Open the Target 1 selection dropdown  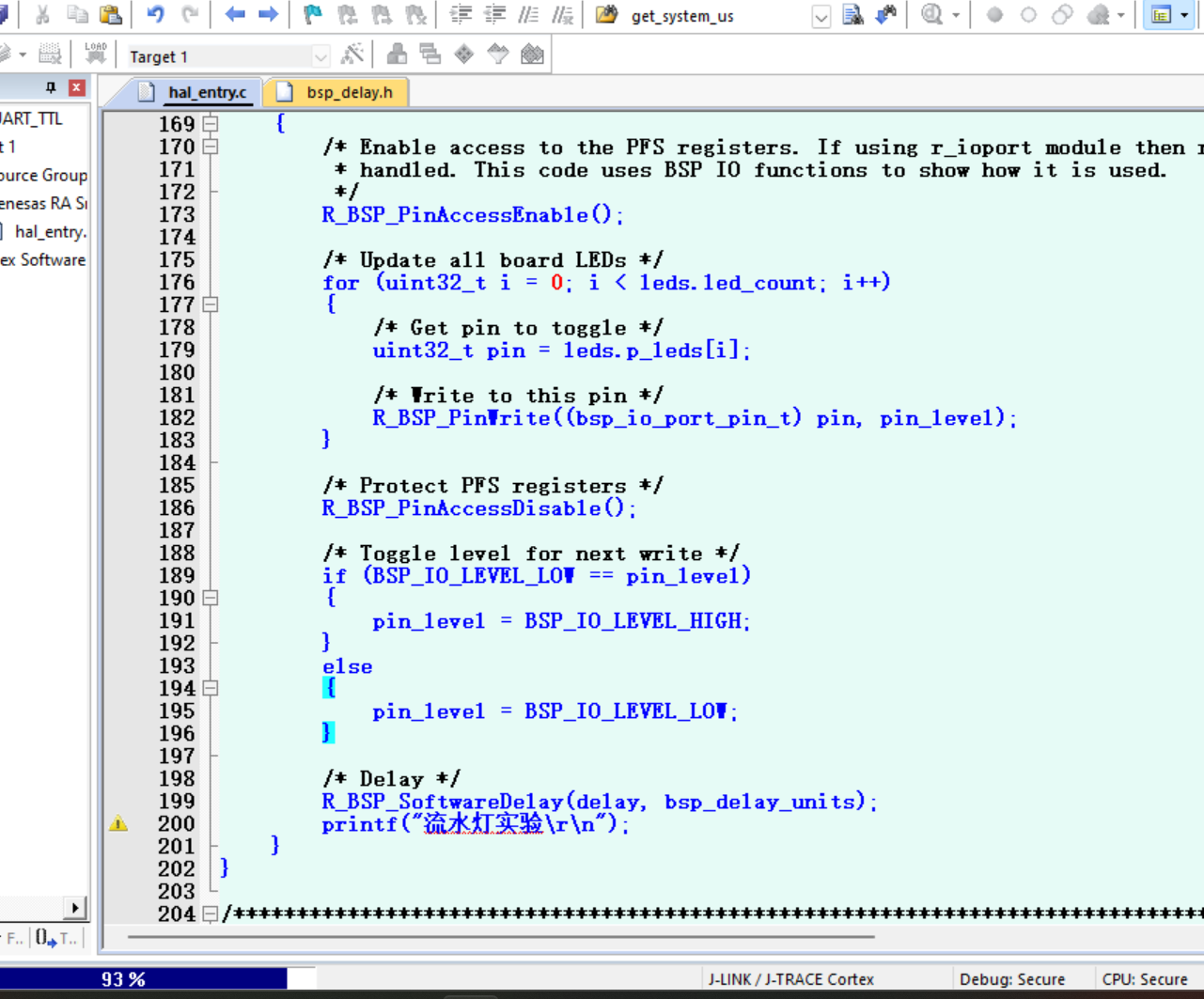click(321, 56)
